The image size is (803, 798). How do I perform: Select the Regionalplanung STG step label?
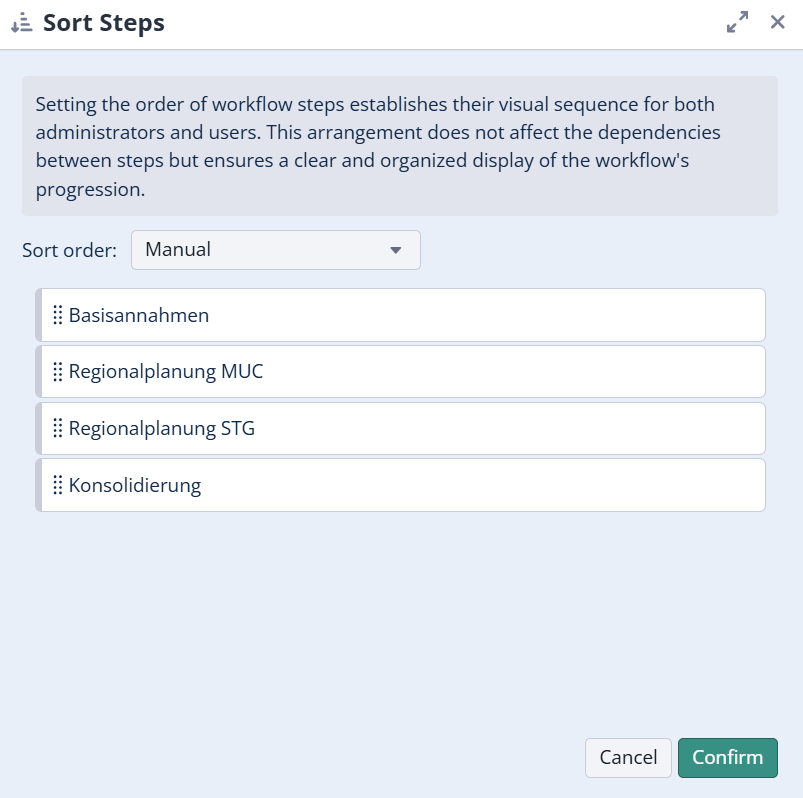click(162, 429)
